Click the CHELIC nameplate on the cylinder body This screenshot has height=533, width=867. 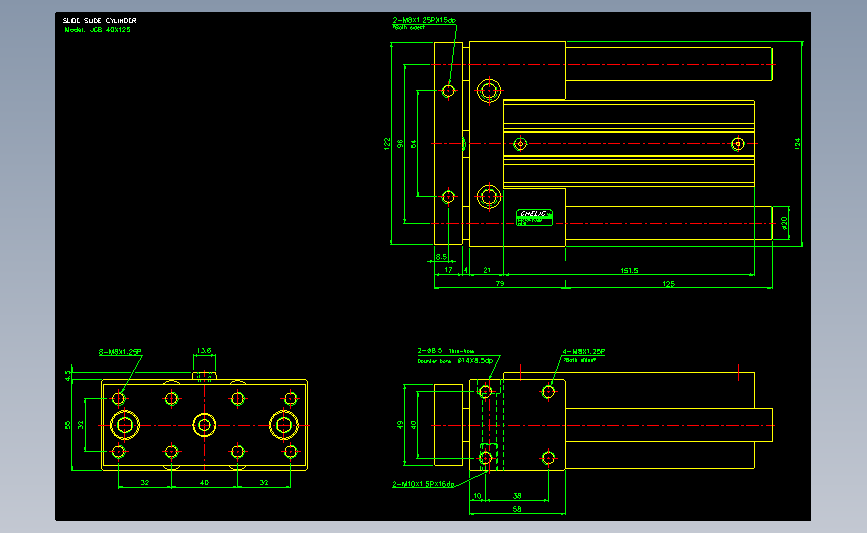click(534, 217)
